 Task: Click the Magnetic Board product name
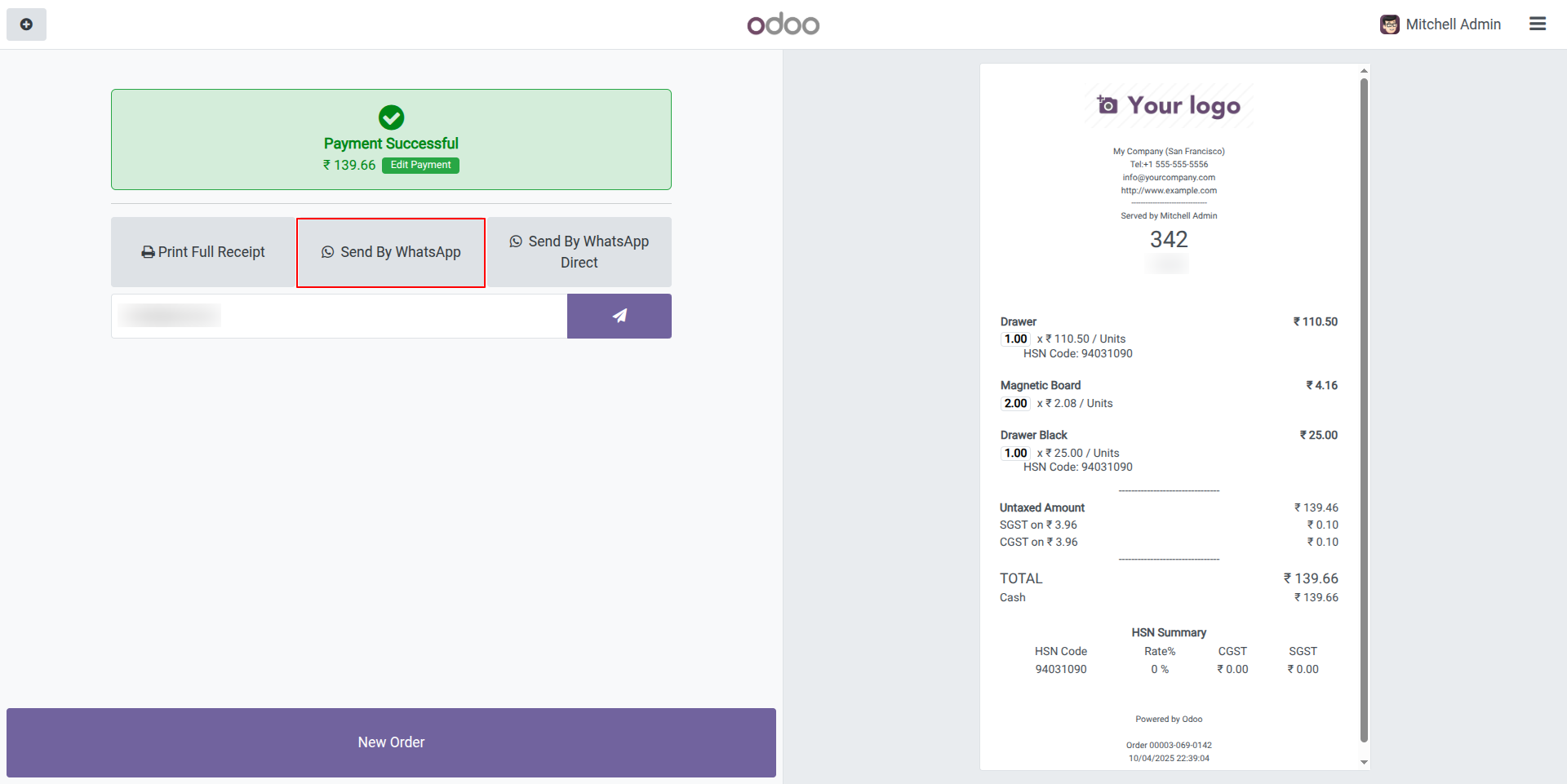[1041, 385]
